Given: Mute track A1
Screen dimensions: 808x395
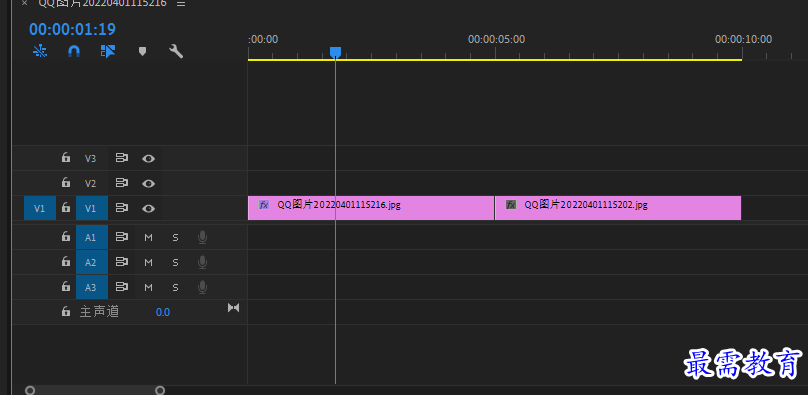Looking at the screenshot, I should 148,237.
